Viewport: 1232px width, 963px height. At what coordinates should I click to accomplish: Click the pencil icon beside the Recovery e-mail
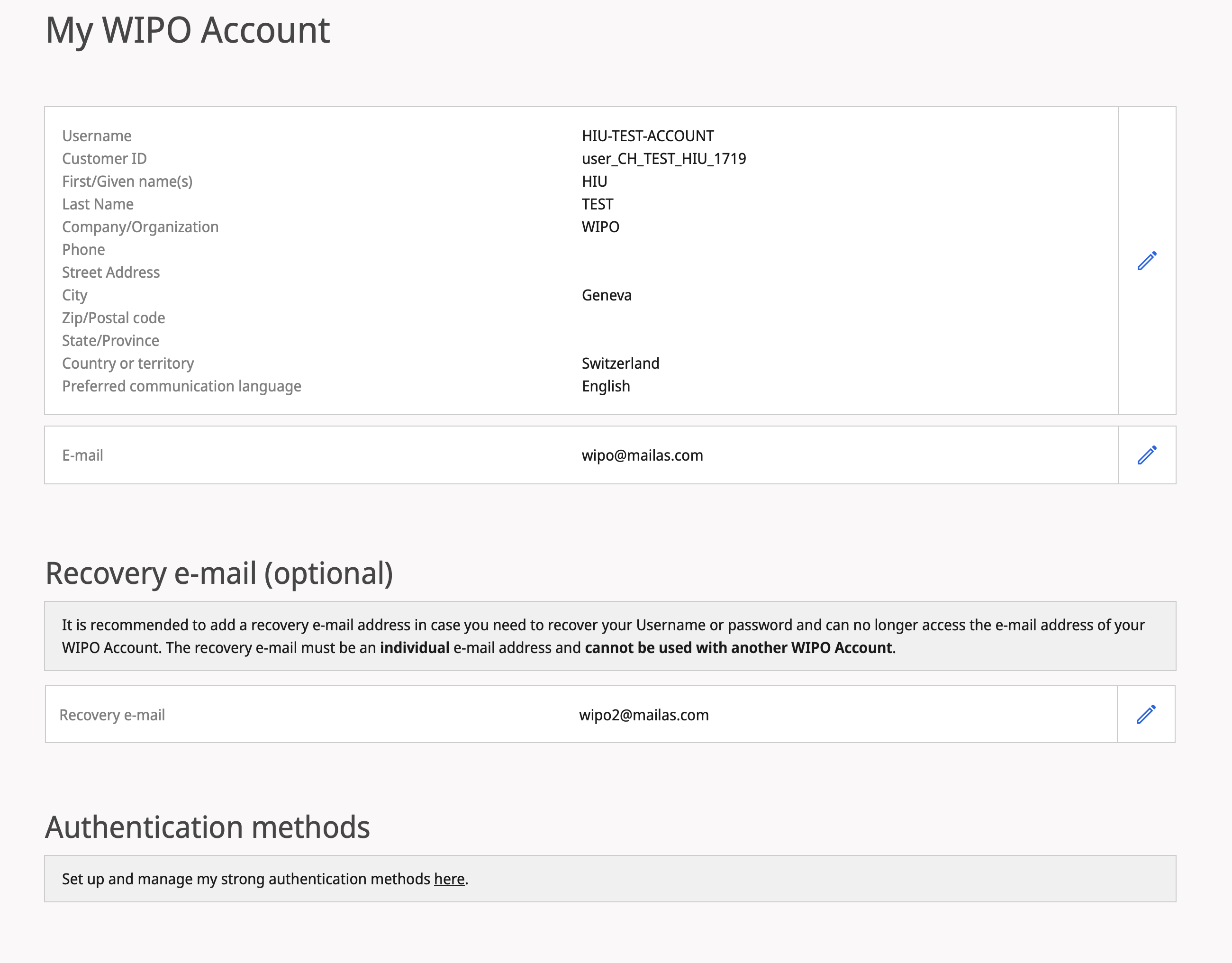[1145, 714]
